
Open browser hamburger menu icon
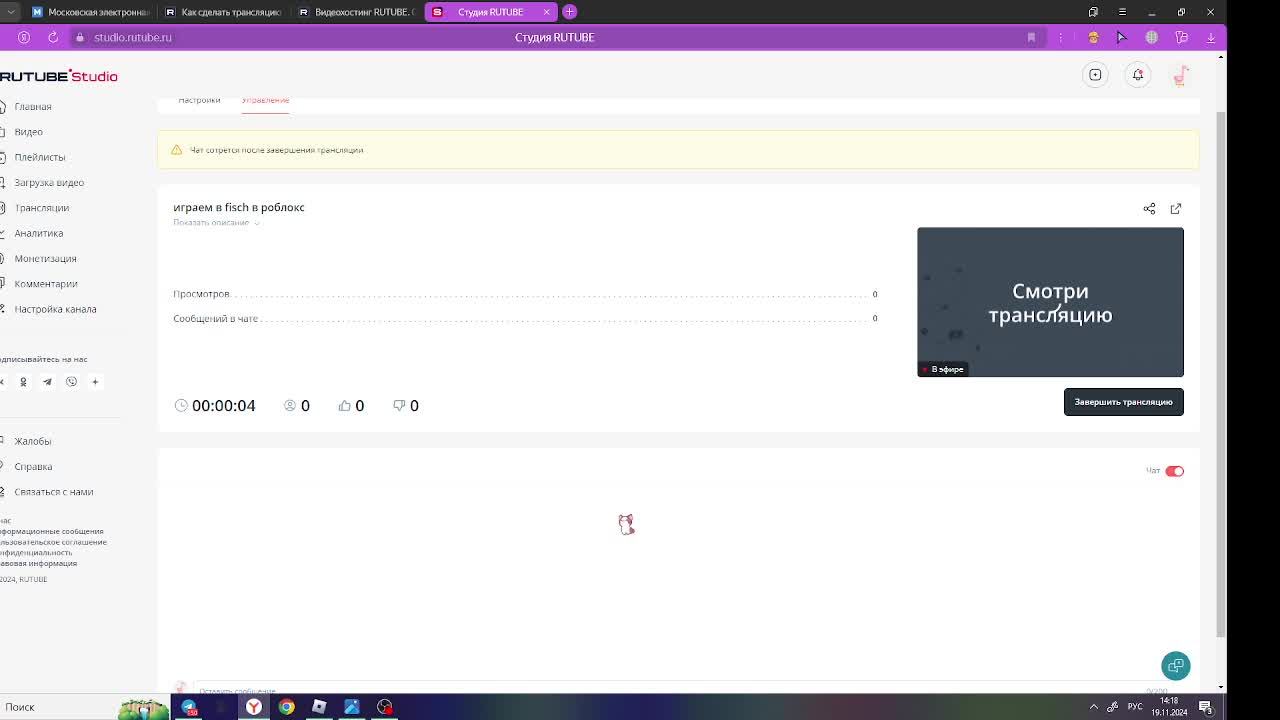(x=1122, y=12)
